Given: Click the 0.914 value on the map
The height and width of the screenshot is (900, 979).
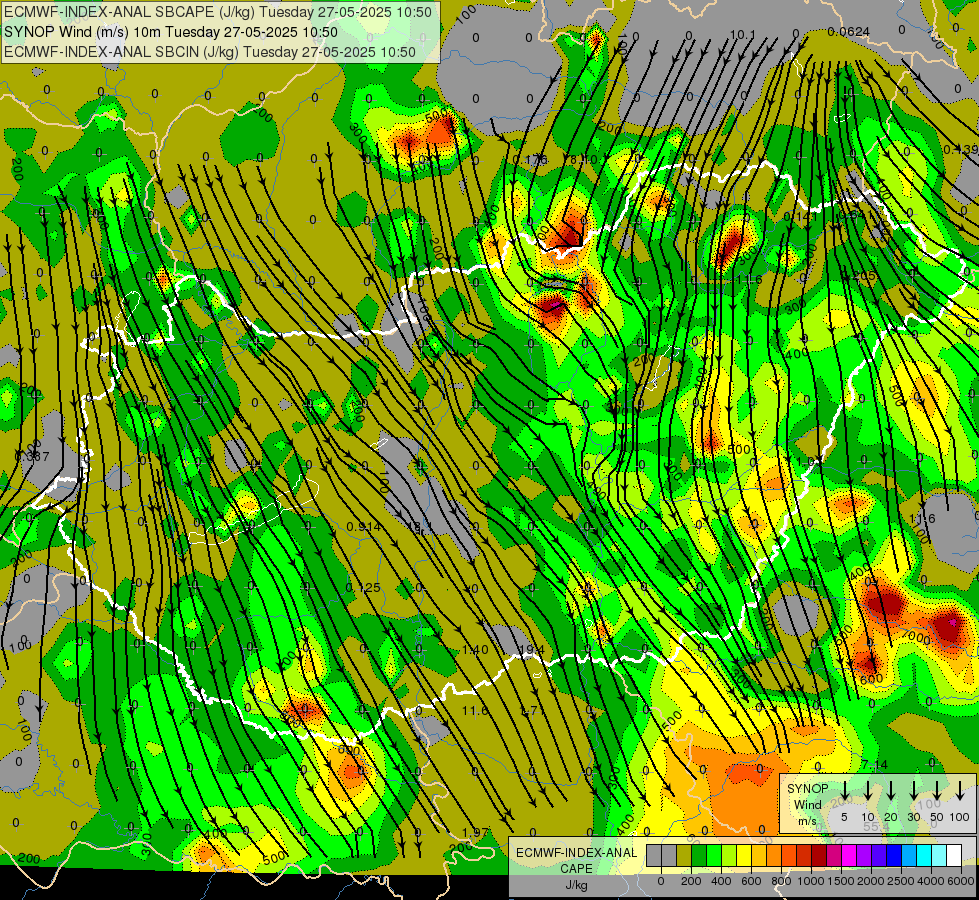Looking at the screenshot, I should pyautogui.click(x=363, y=527).
